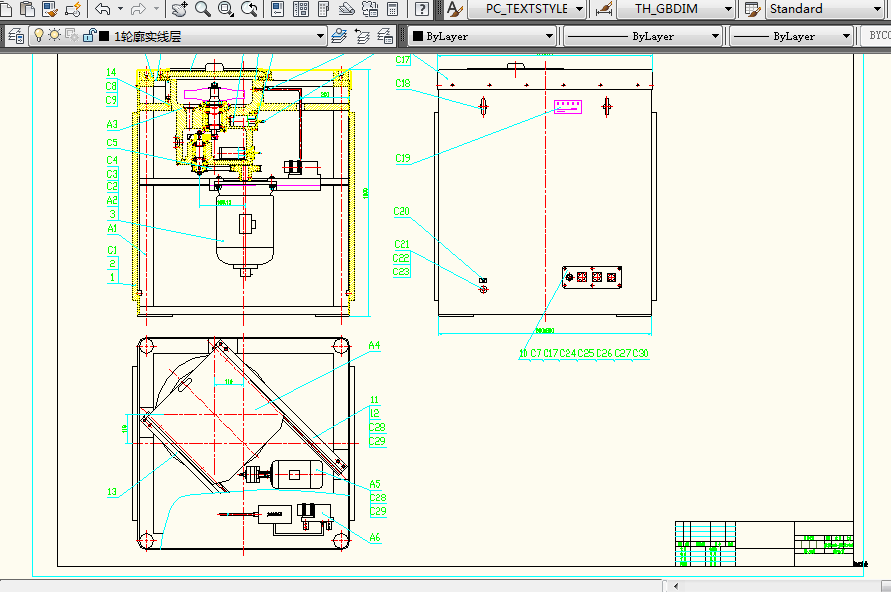Click the balloon label A6
The height and width of the screenshot is (592, 891).
tap(374, 537)
